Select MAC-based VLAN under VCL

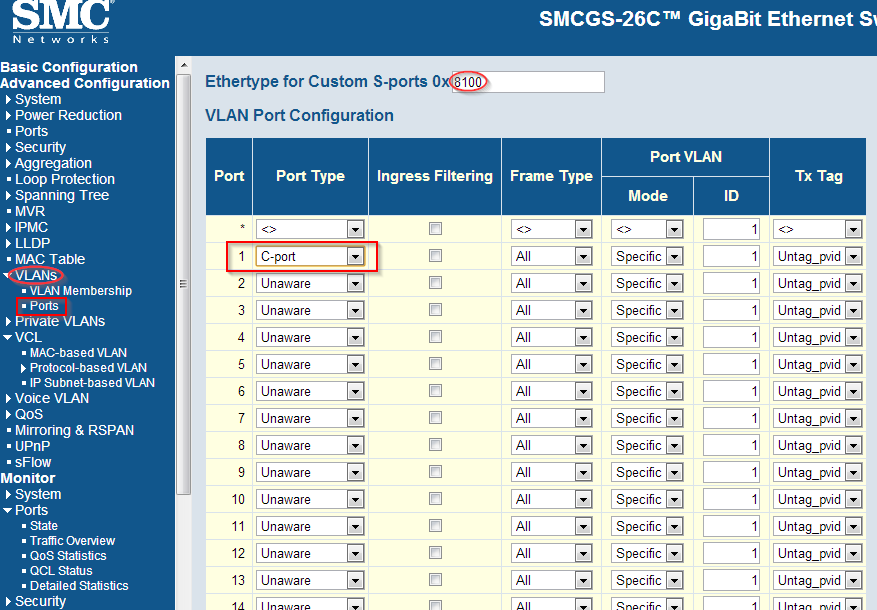click(78, 353)
